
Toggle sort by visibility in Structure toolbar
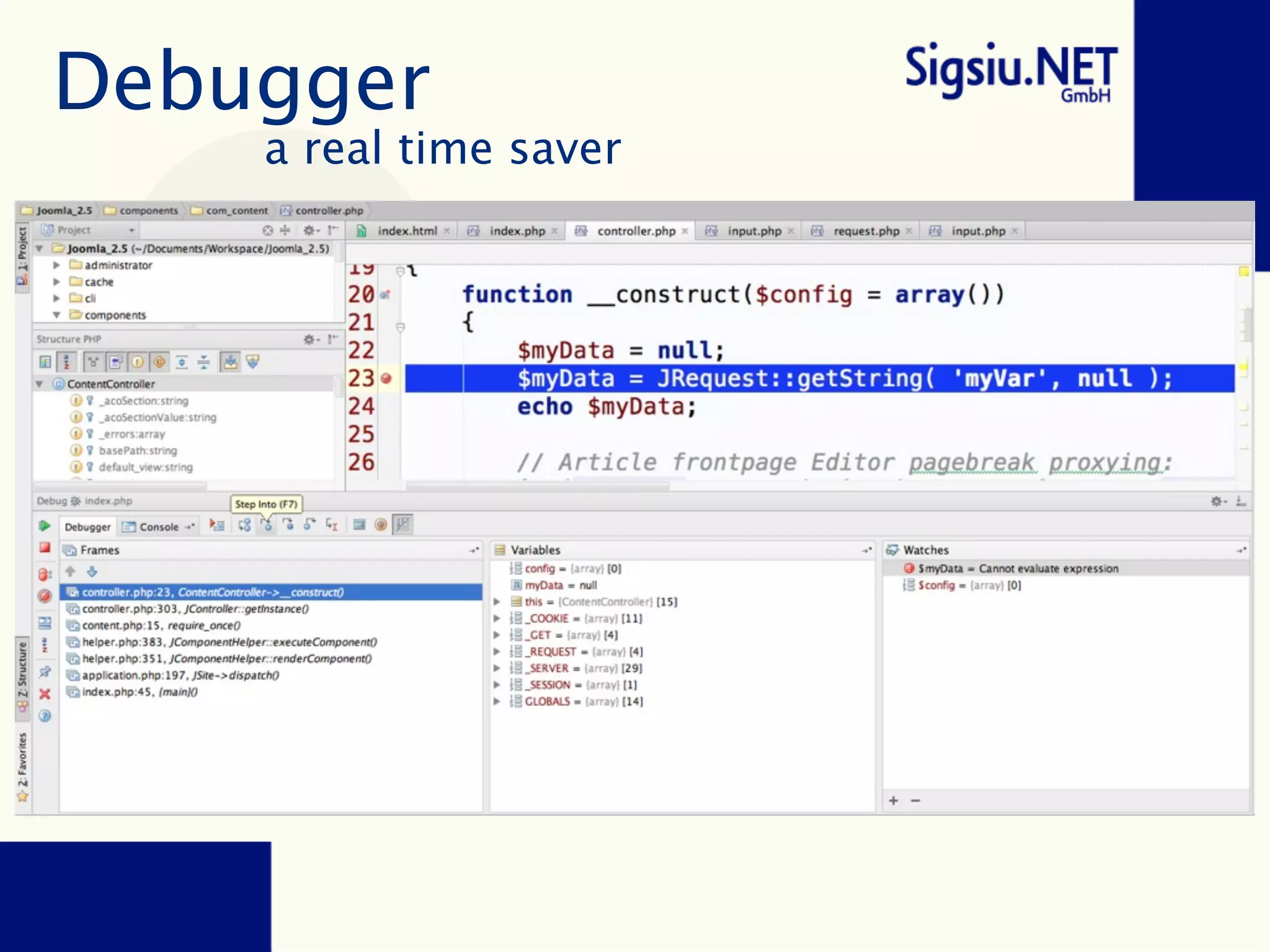(x=45, y=362)
